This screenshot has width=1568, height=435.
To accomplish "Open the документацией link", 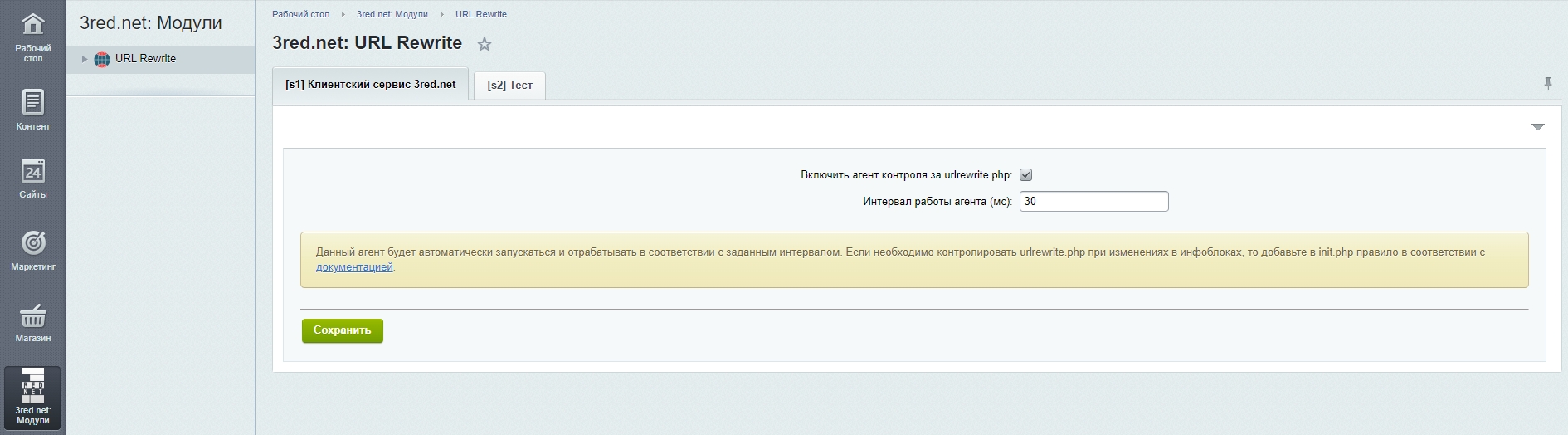I will click(354, 267).
